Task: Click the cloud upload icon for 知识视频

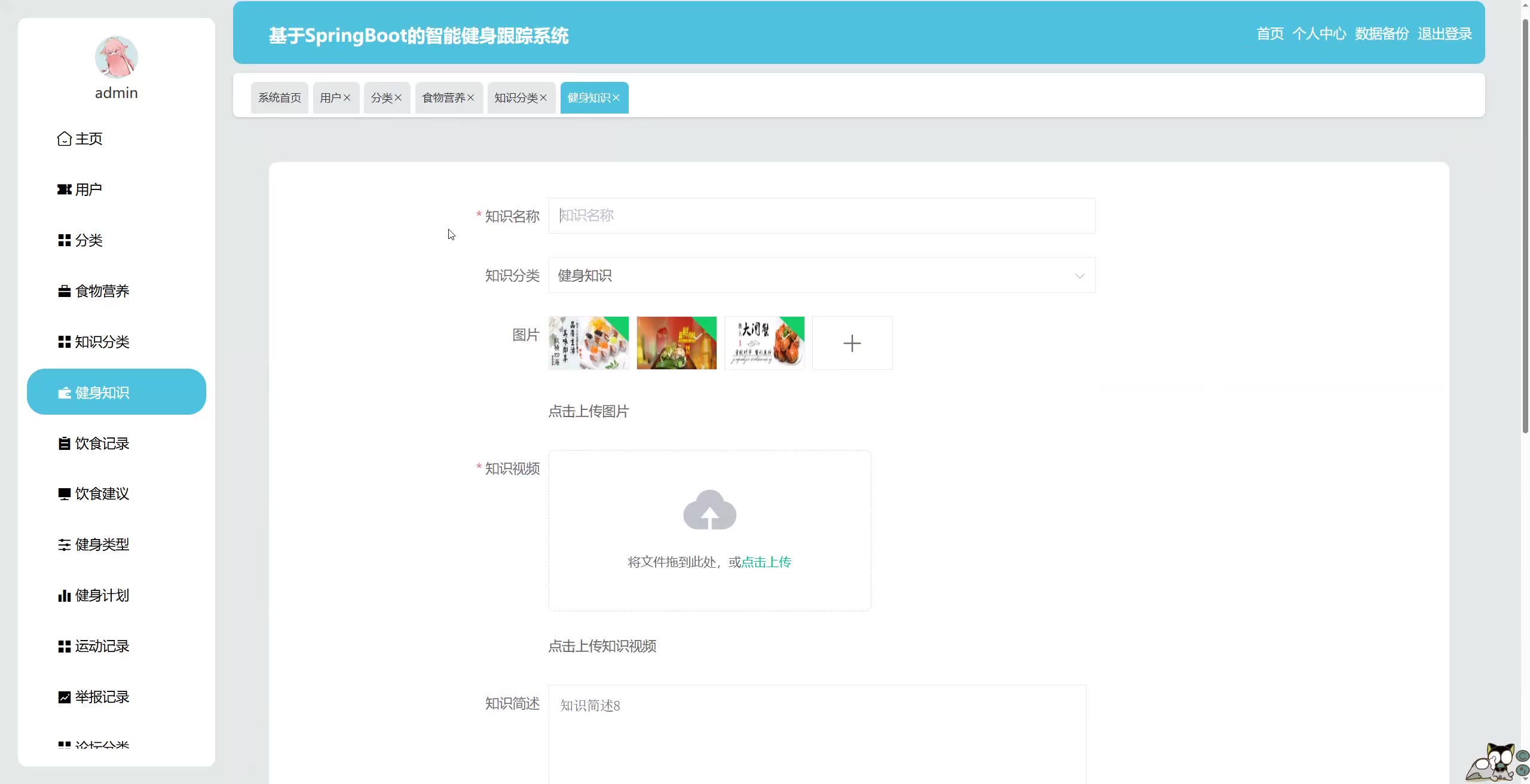Action: click(x=709, y=510)
